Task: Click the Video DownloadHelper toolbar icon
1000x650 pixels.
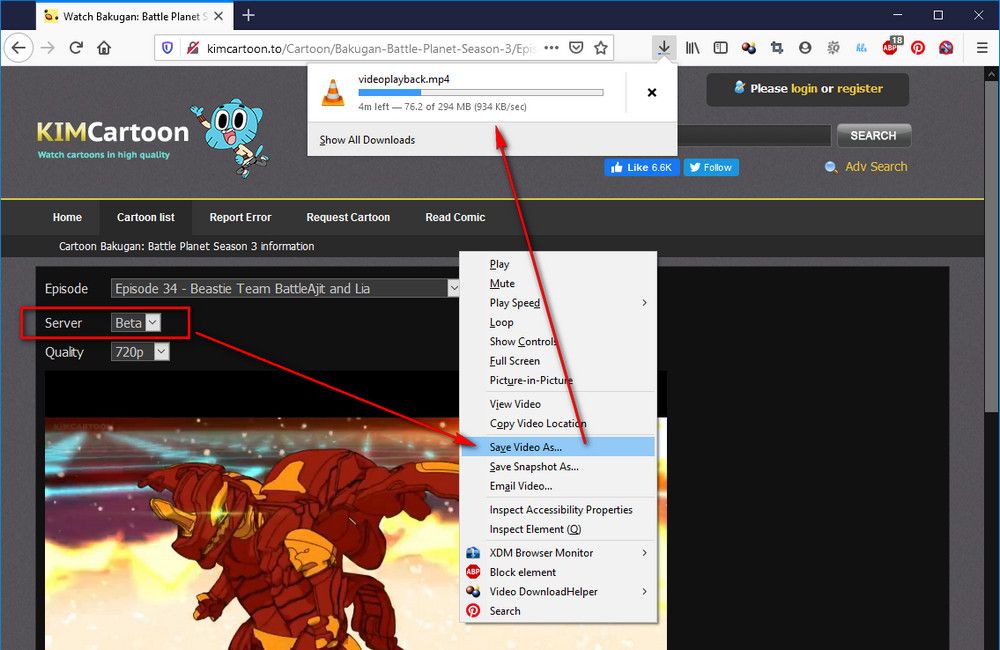Action: click(x=749, y=48)
